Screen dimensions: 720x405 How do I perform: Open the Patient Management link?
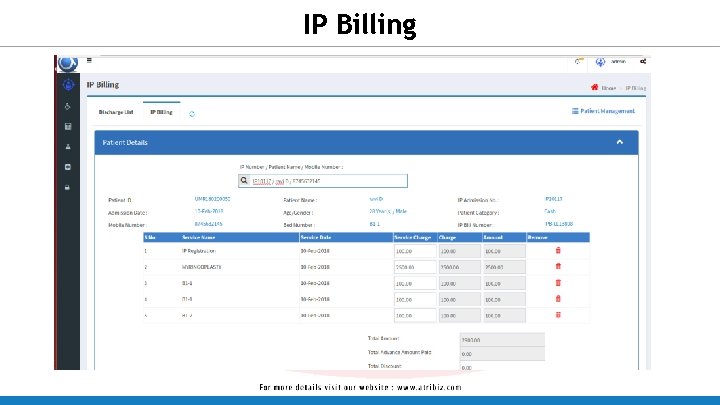click(603, 111)
